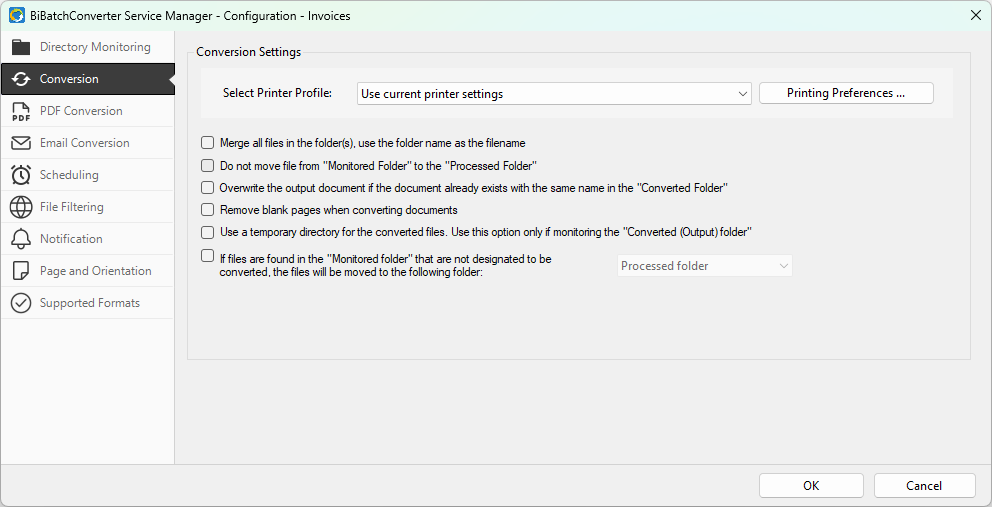Viewport: 992px width, 507px height.
Task: Click the Directory Monitoring folder icon
Action: (x=21, y=47)
